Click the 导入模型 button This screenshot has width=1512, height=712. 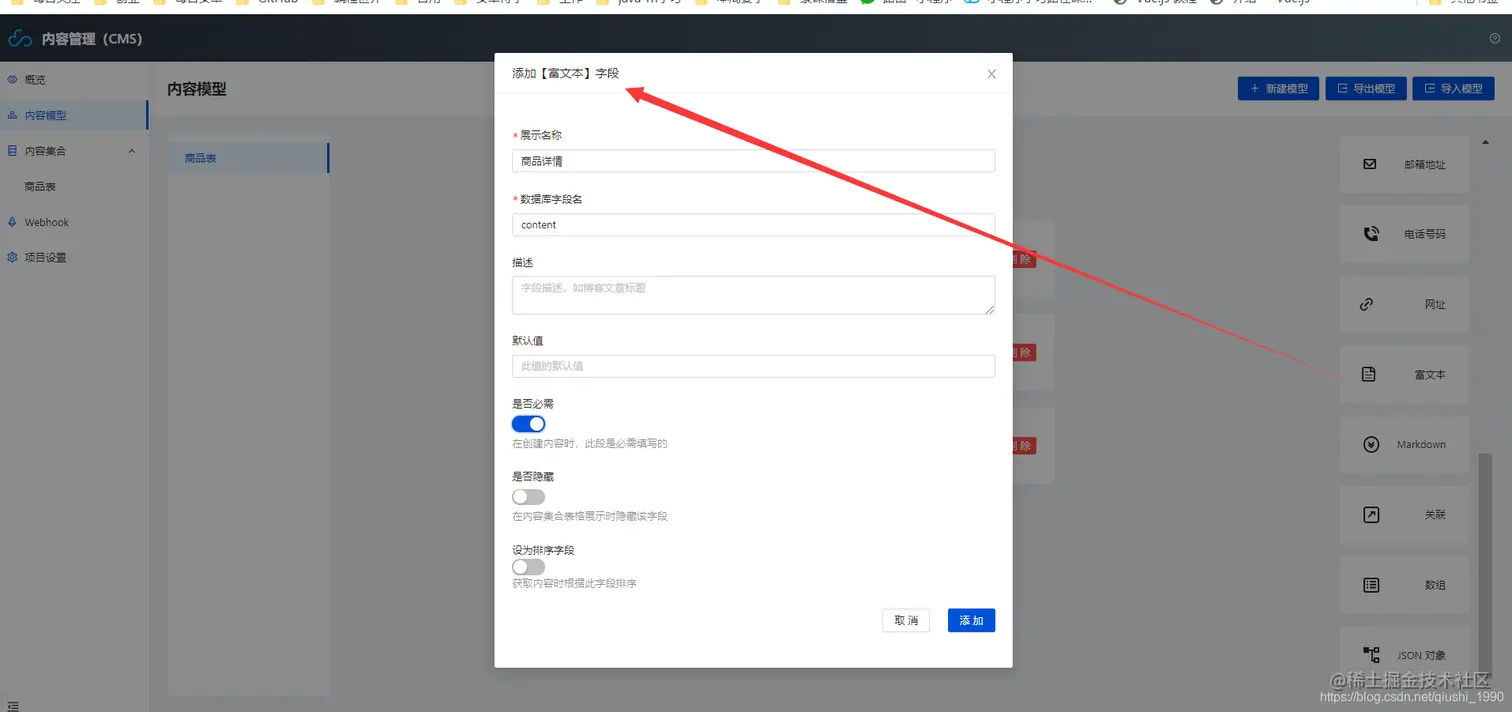tap(1453, 88)
